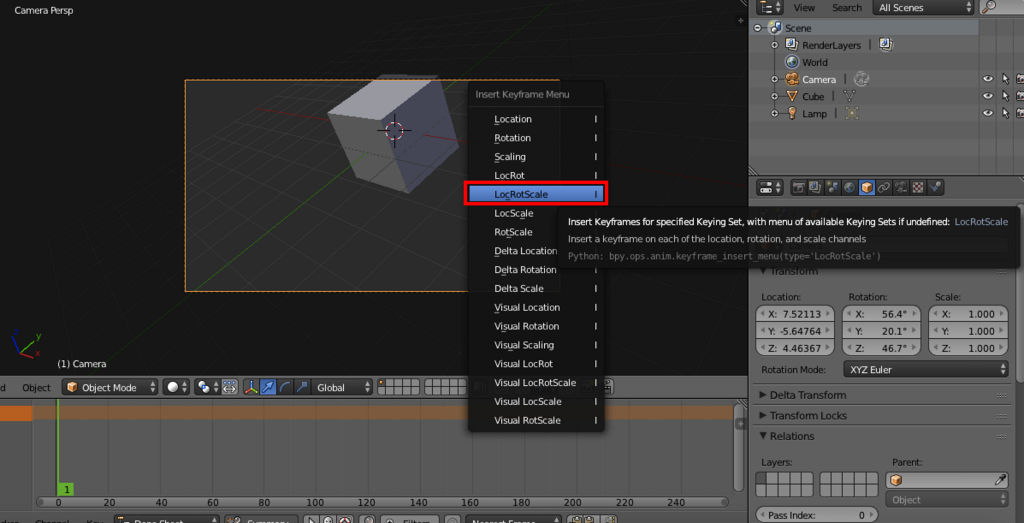Open the outliner View menu
The width and height of the screenshot is (1024, 523).
click(x=804, y=7)
